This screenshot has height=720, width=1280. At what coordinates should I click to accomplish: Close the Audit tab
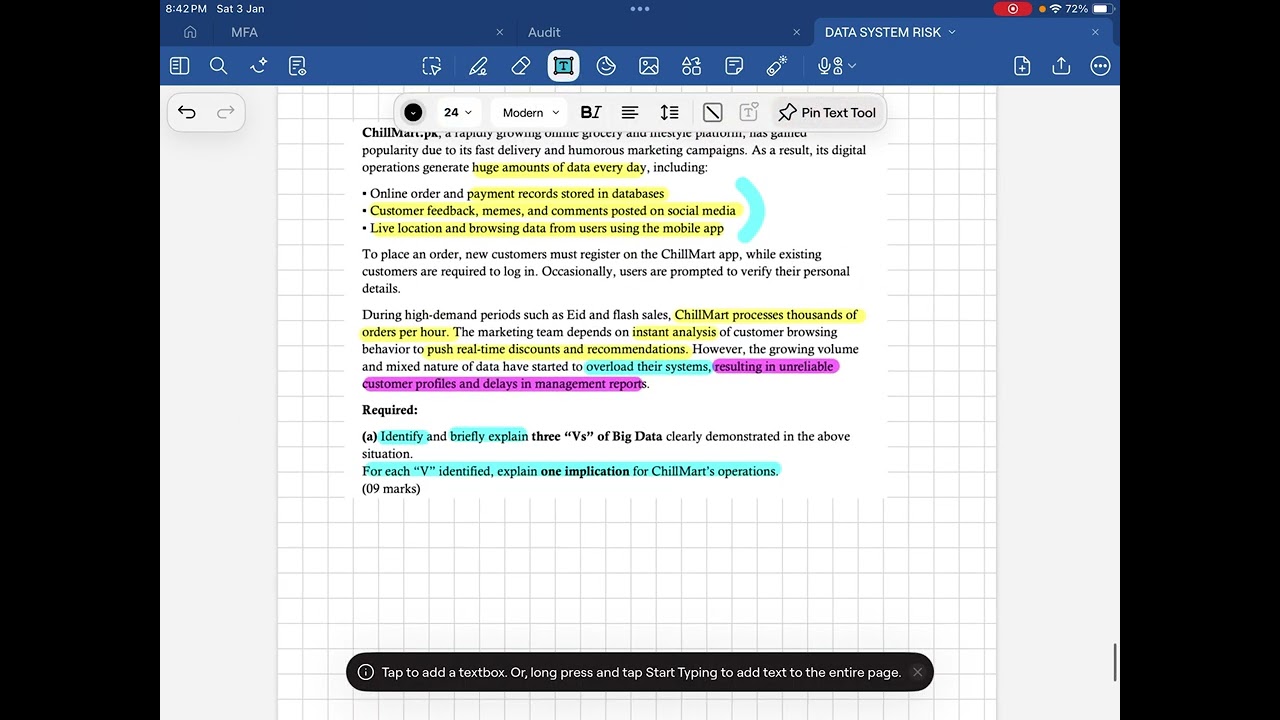click(796, 32)
